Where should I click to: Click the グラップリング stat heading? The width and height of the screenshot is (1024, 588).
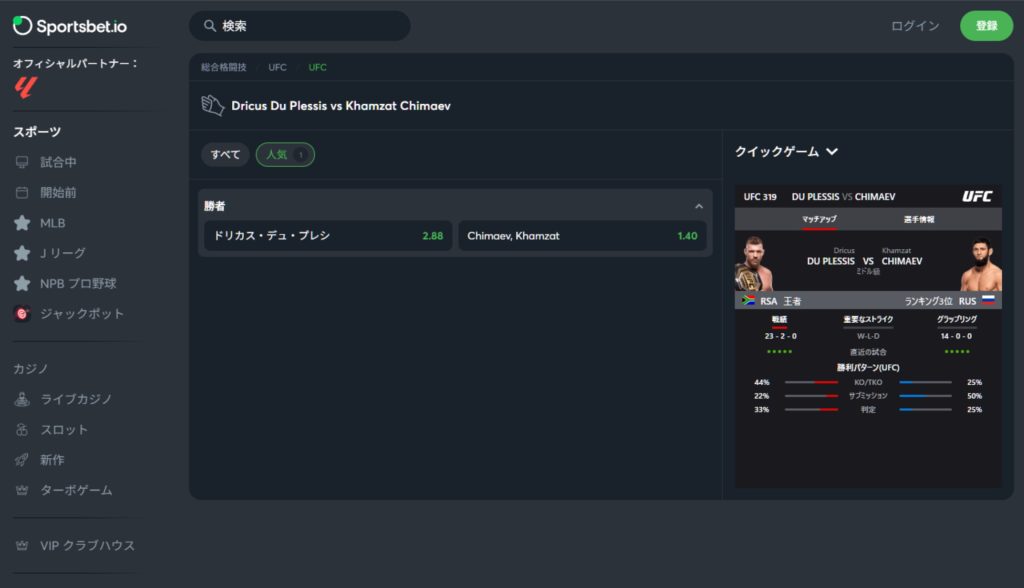coord(957,319)
